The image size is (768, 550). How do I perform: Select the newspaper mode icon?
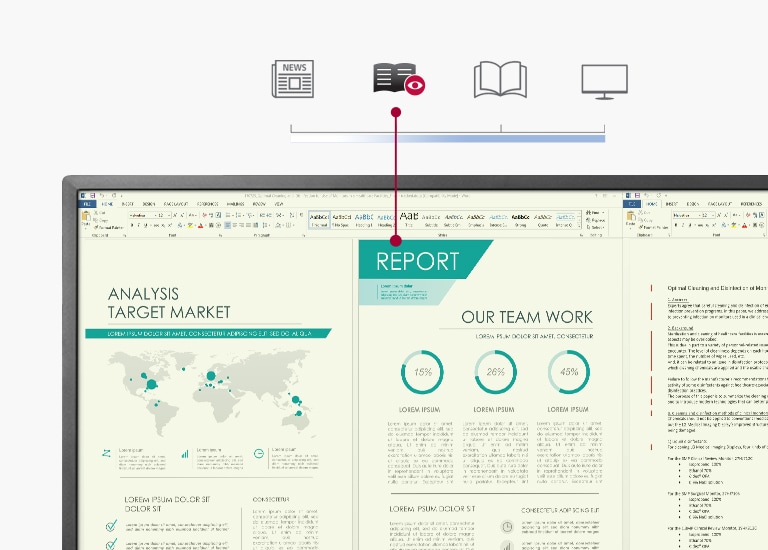[292, 79]
